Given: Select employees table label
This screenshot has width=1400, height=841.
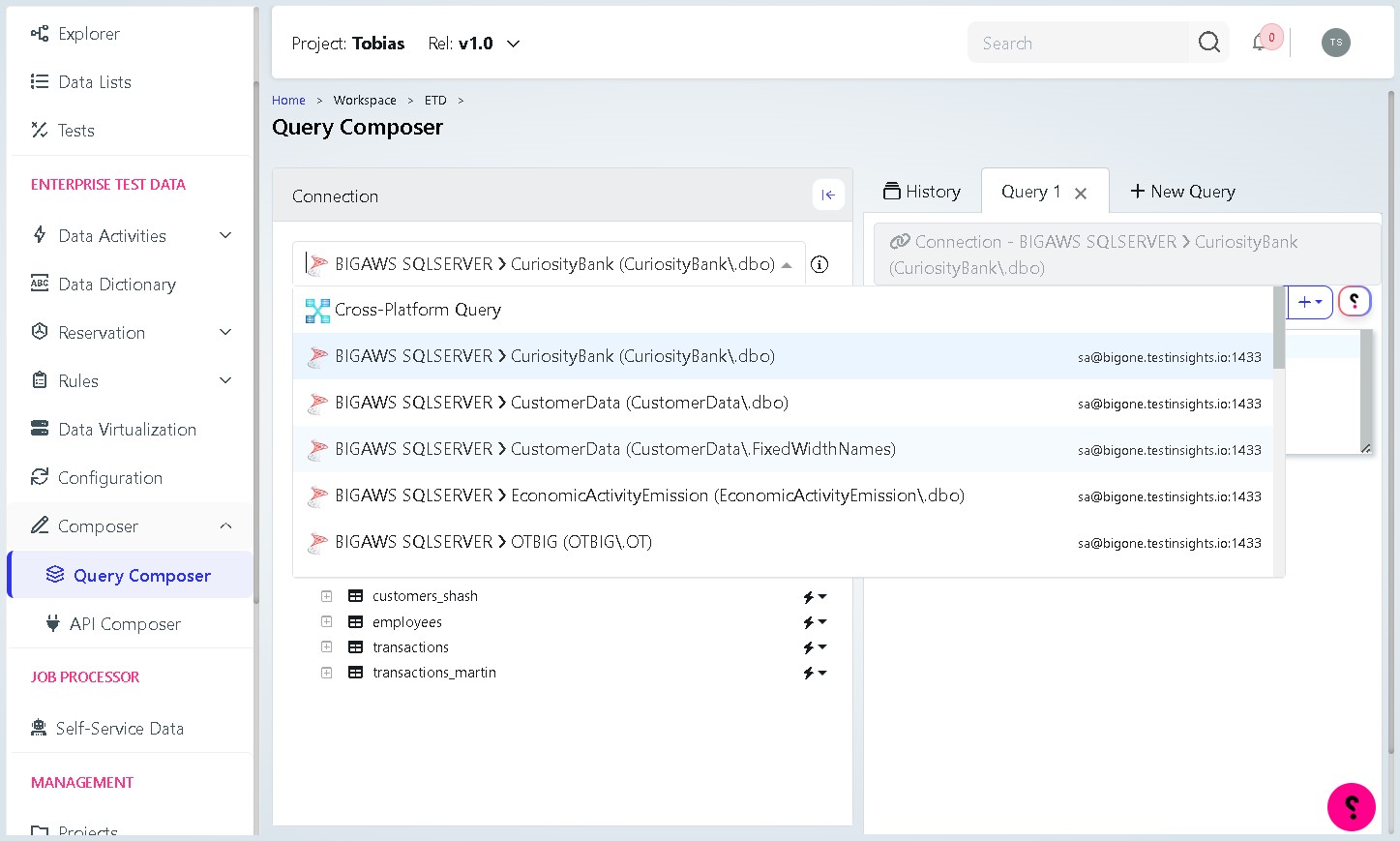Looking at the screenshot, I should [407, 622].
